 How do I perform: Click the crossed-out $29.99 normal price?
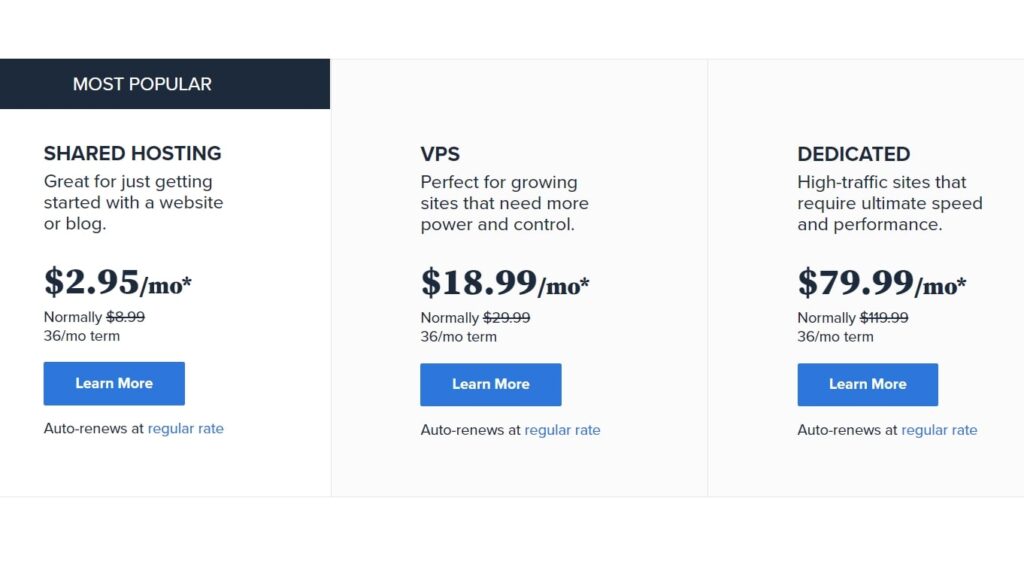(507, 318)
